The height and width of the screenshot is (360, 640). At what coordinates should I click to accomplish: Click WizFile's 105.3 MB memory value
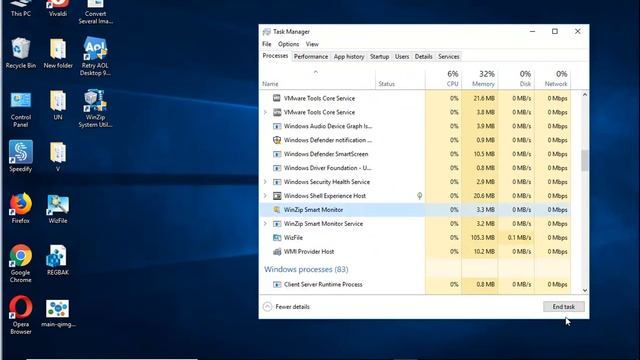(x=482, y=238)
